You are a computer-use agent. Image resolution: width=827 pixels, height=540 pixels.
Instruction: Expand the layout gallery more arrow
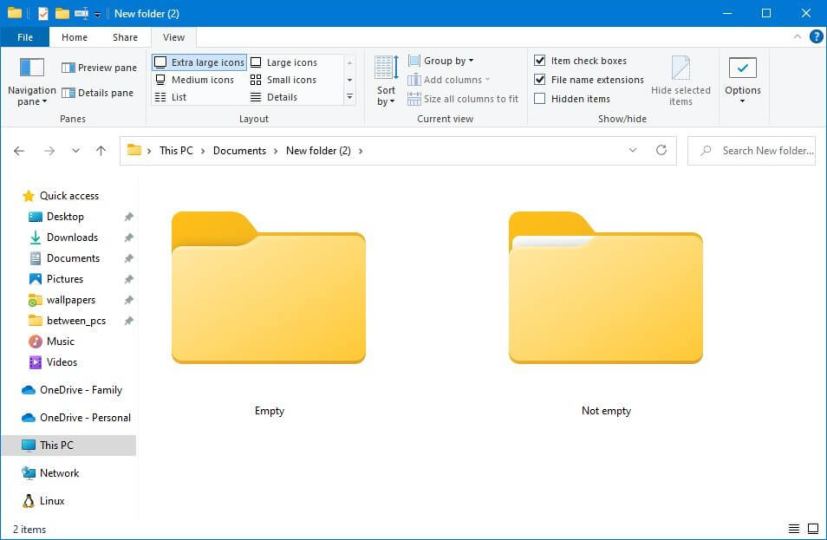pyautogui.click(x=349, y=97)
